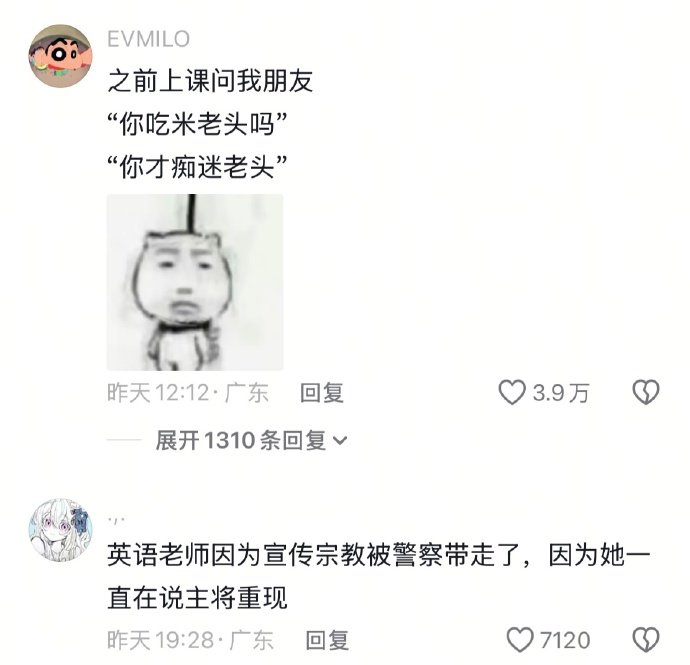Select the 你才痴迷老头 comment line
The width and height of the screenshot is (690, 665).
click(197, 167)
